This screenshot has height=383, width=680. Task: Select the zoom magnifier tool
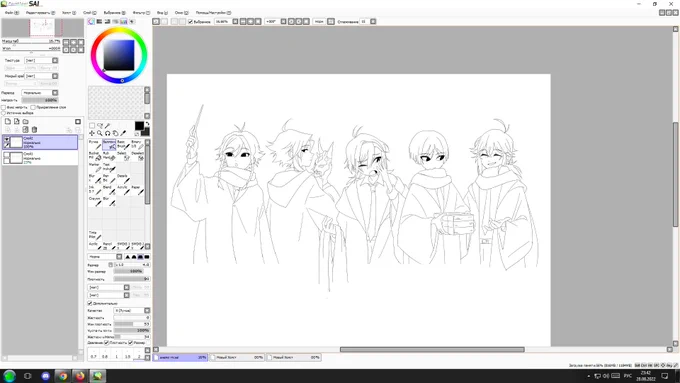pos(100,133)
